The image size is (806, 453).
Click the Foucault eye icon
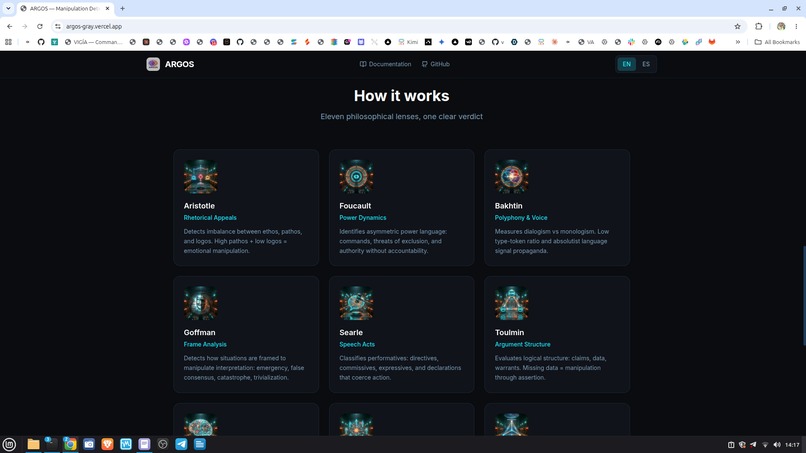356,177
